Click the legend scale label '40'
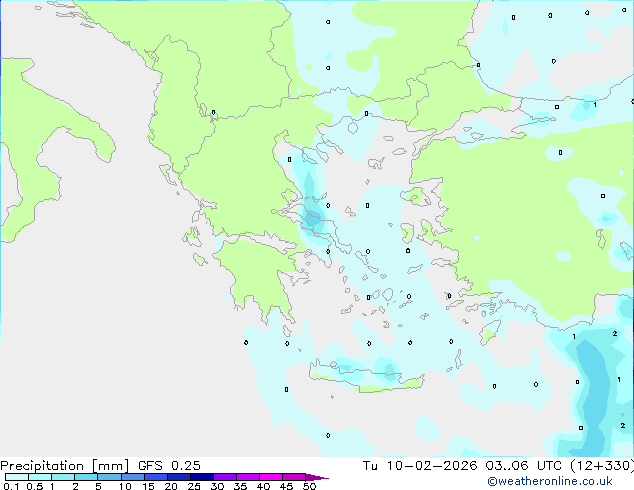634x490 pixels. tap(263, 486)
